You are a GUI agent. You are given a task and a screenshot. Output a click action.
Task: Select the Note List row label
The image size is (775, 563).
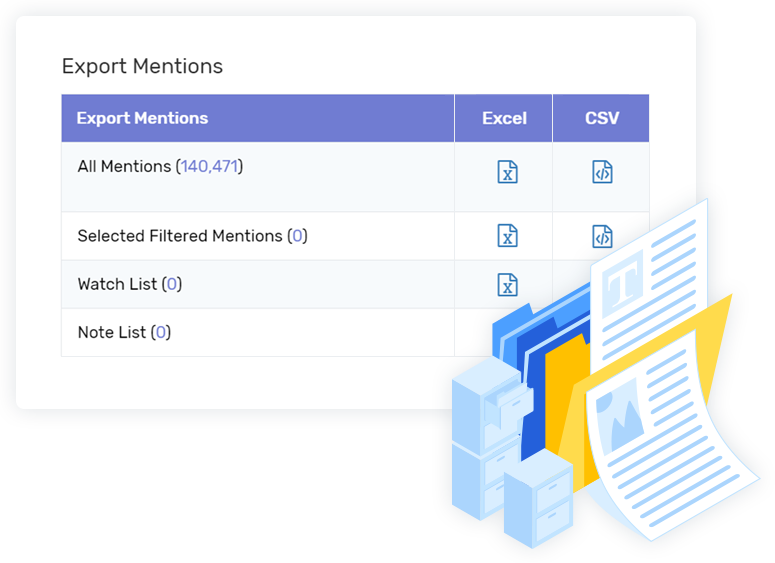point(112,332)
